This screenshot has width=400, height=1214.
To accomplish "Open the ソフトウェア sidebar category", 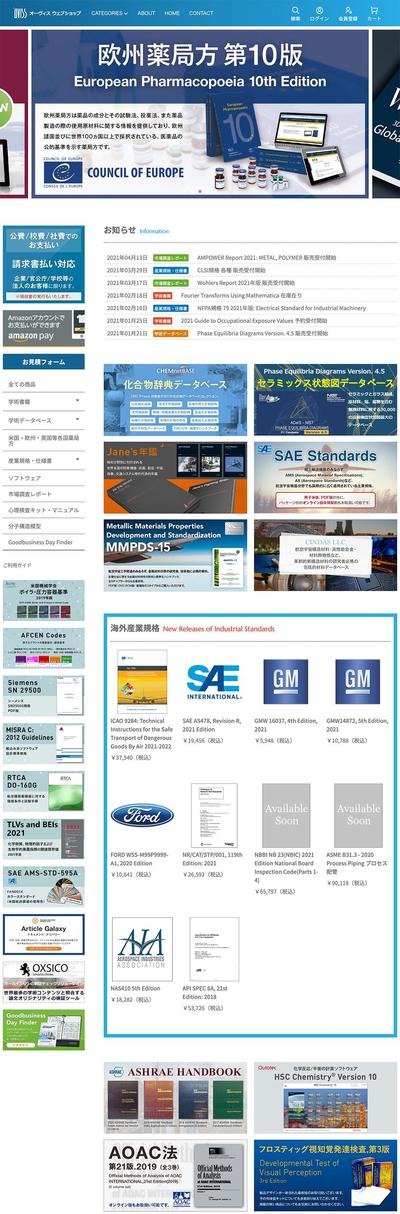I will pos(43,478).
